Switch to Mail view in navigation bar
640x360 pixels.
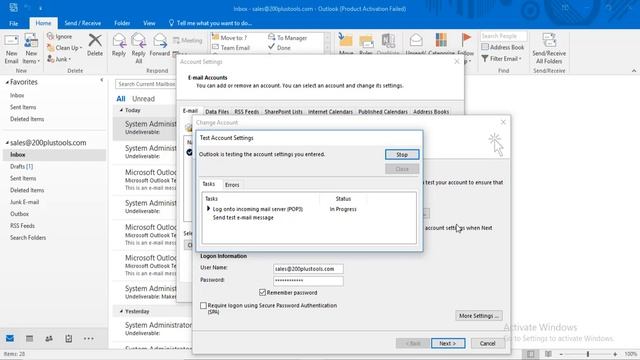pos(10,338)
